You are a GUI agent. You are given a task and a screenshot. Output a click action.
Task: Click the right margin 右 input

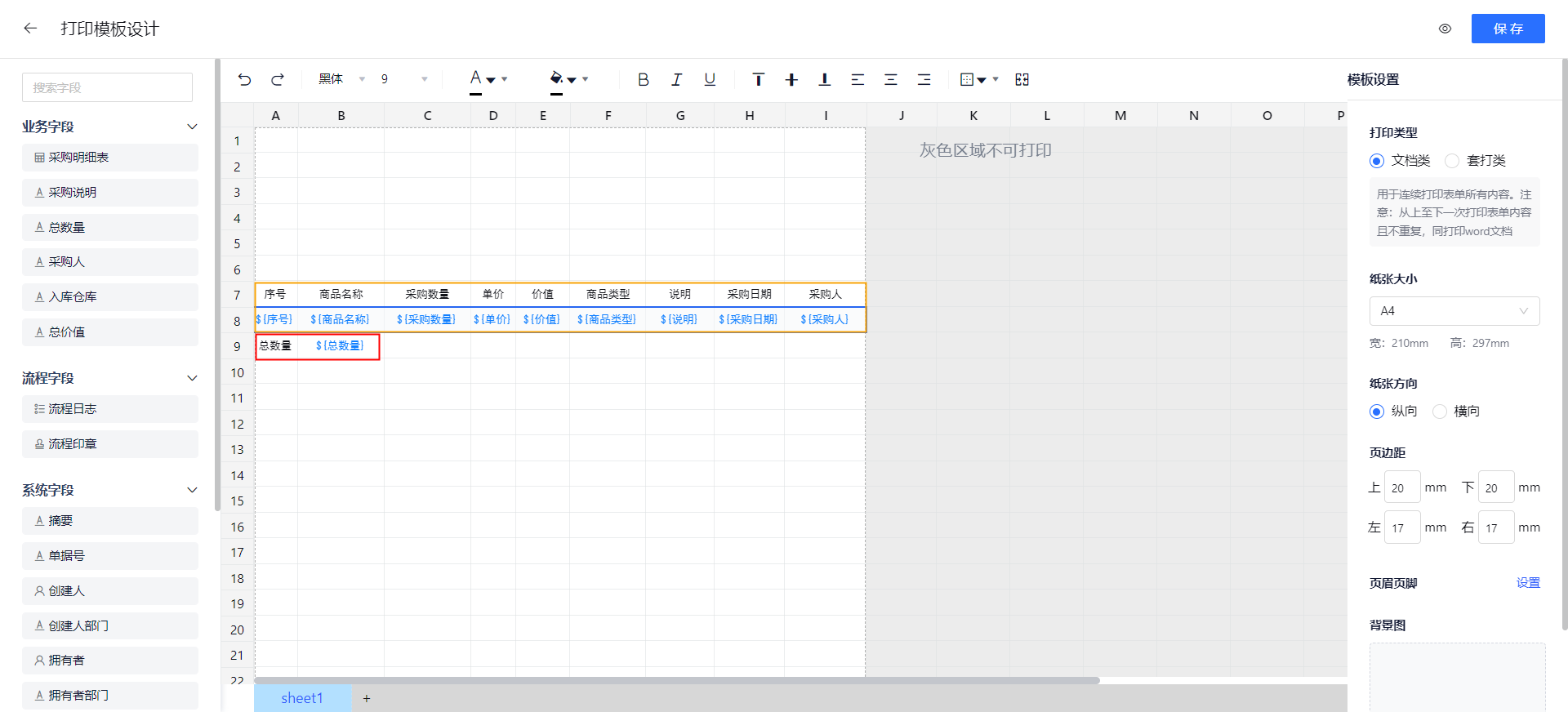coord(1496,527)
